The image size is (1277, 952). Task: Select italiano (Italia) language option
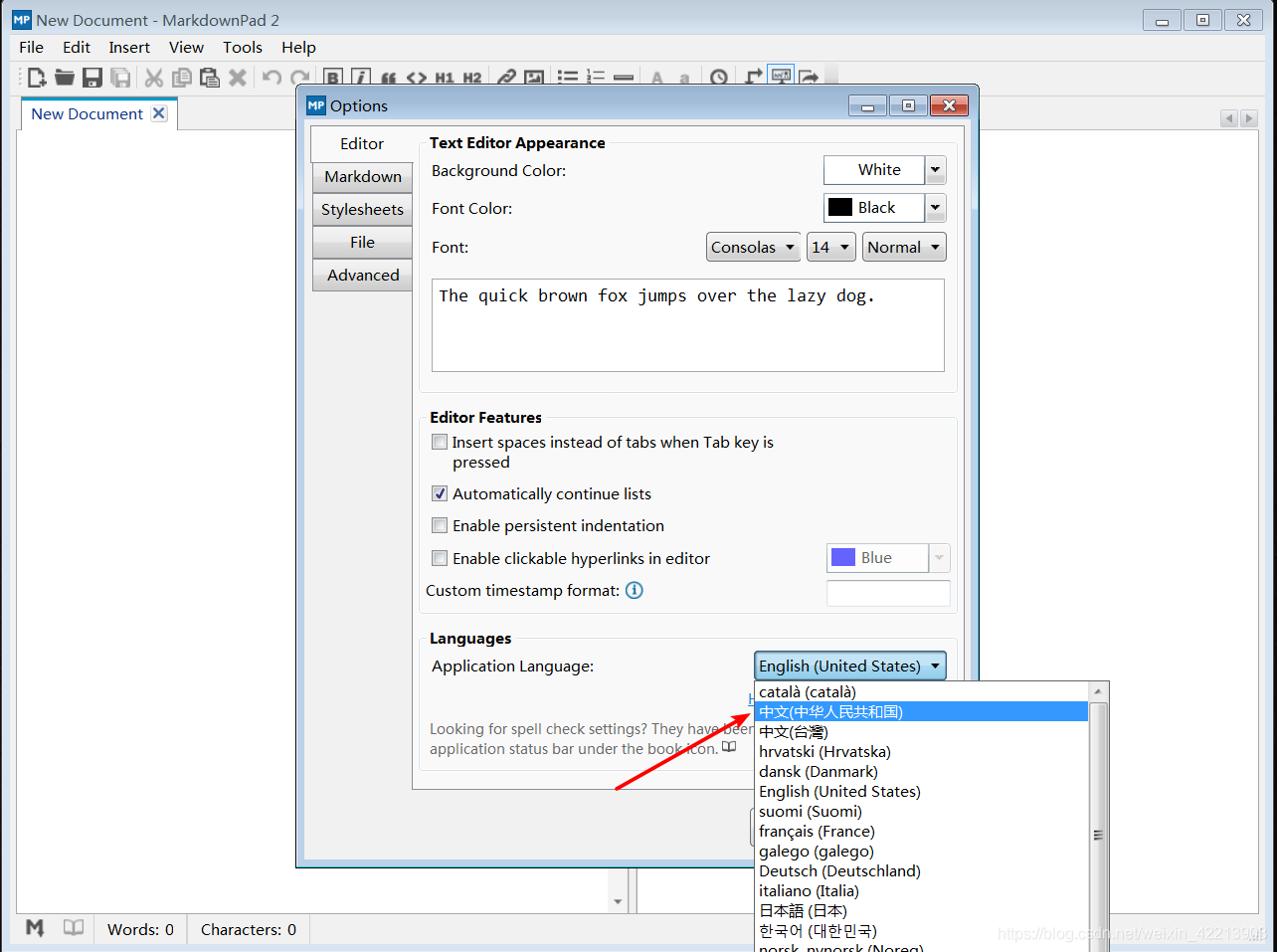point(921,890)
